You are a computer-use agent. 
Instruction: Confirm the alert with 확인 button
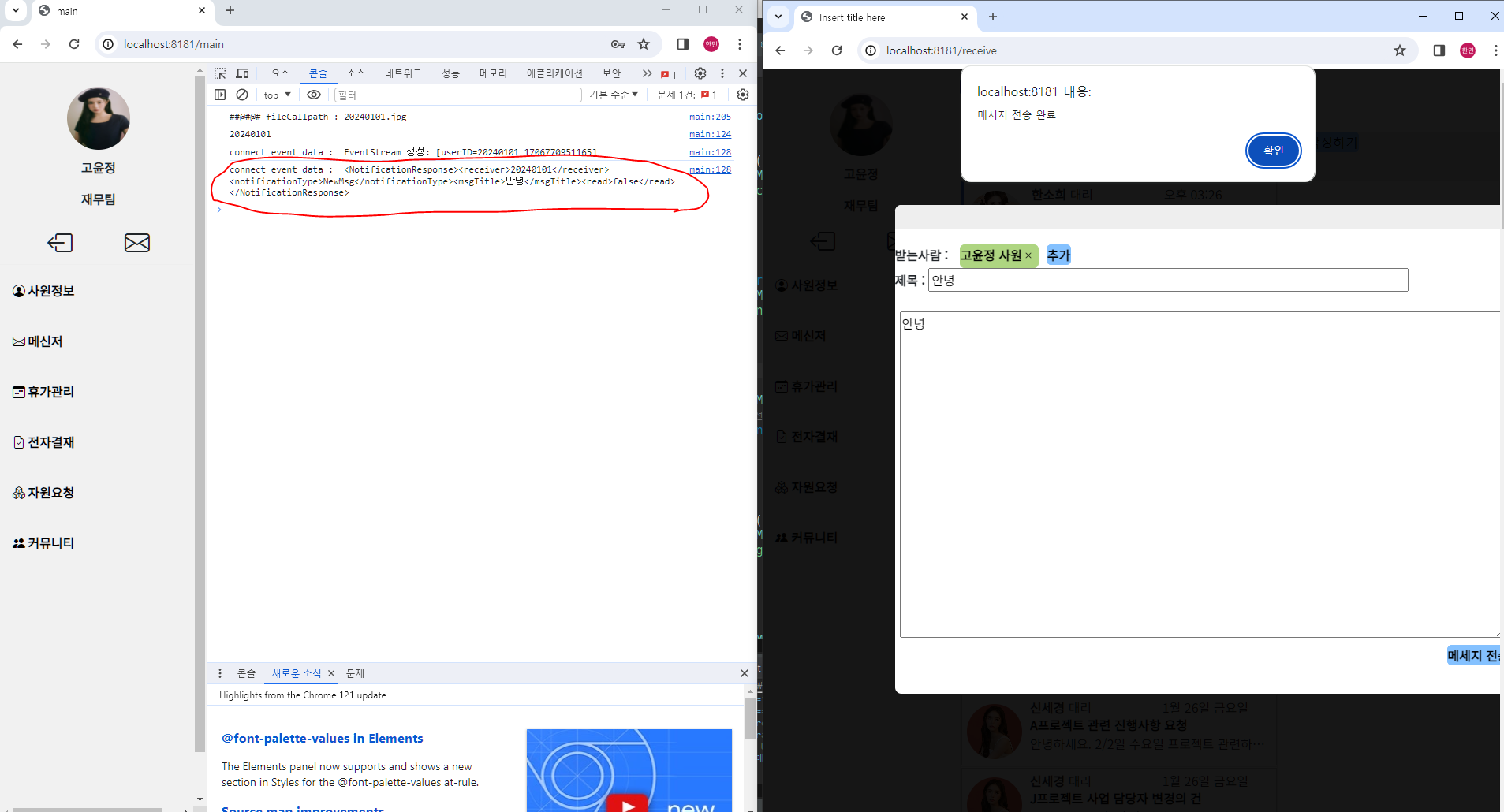(x=1273, y=151)
